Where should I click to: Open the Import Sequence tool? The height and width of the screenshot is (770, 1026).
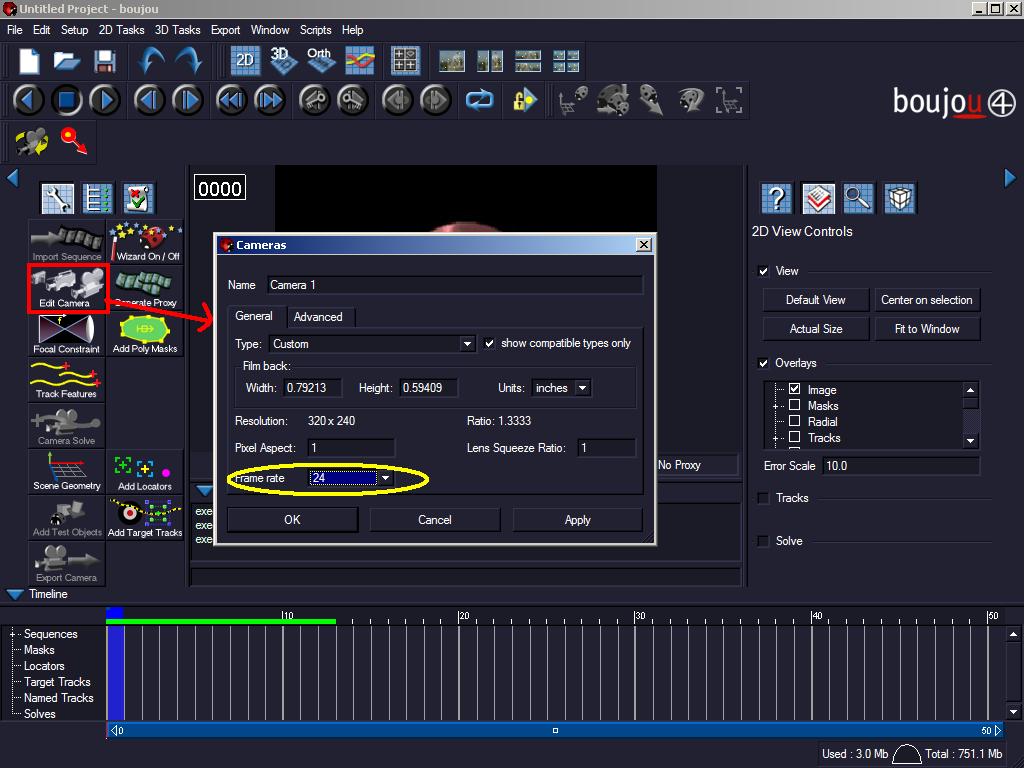[67, 242]
